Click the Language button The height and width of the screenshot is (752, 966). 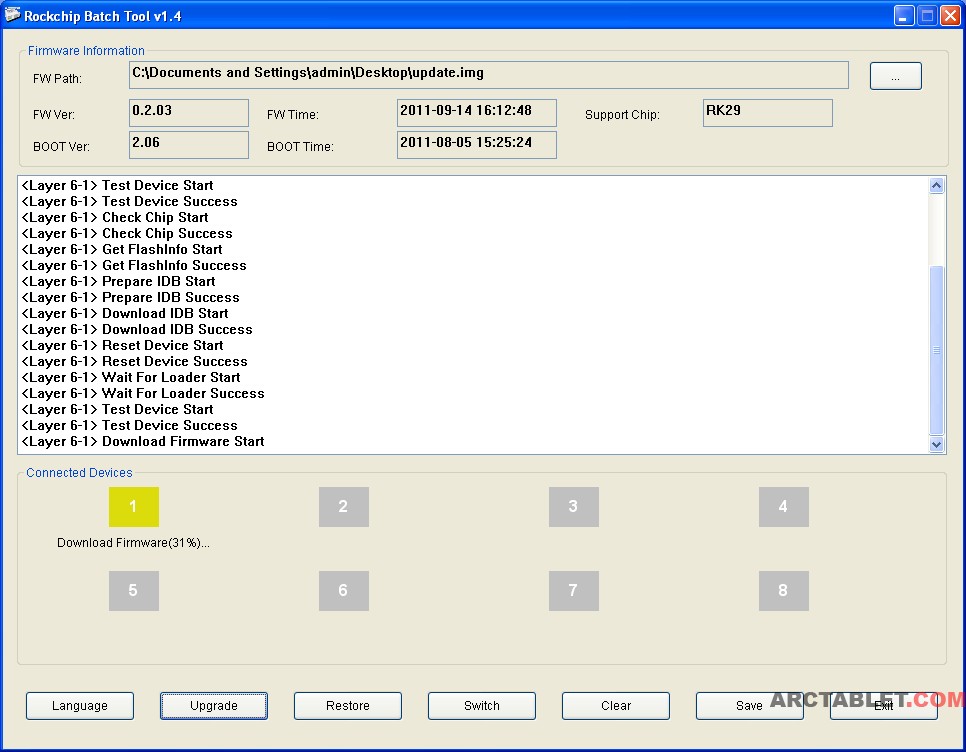click(79, 706)
